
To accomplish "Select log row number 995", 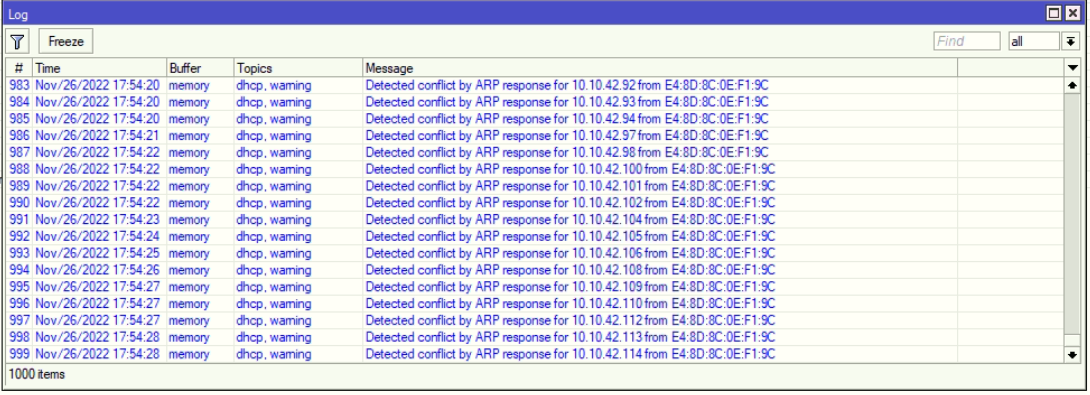I will tap(535, 287).
